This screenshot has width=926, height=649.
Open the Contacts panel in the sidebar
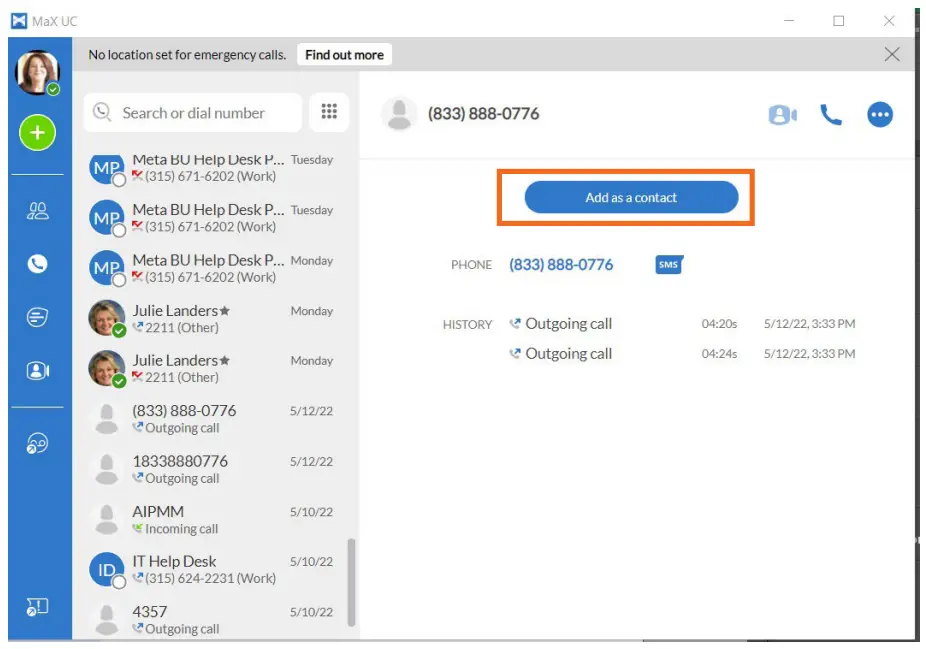(38, 211)
